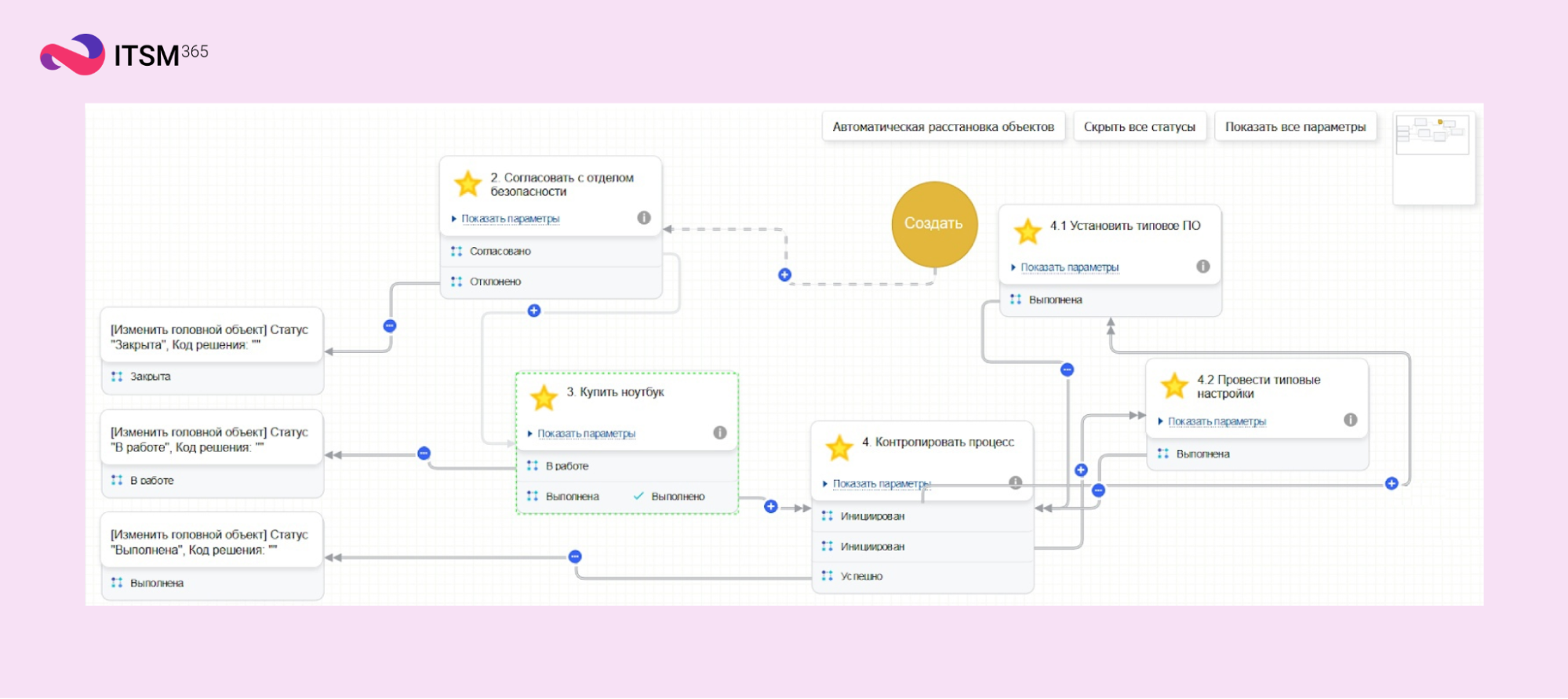Expand "Показать параметры" in "3. Купить ноутбук"
Image resolution: width=1568 pixels, height=699 pixels.
point(585,434)
